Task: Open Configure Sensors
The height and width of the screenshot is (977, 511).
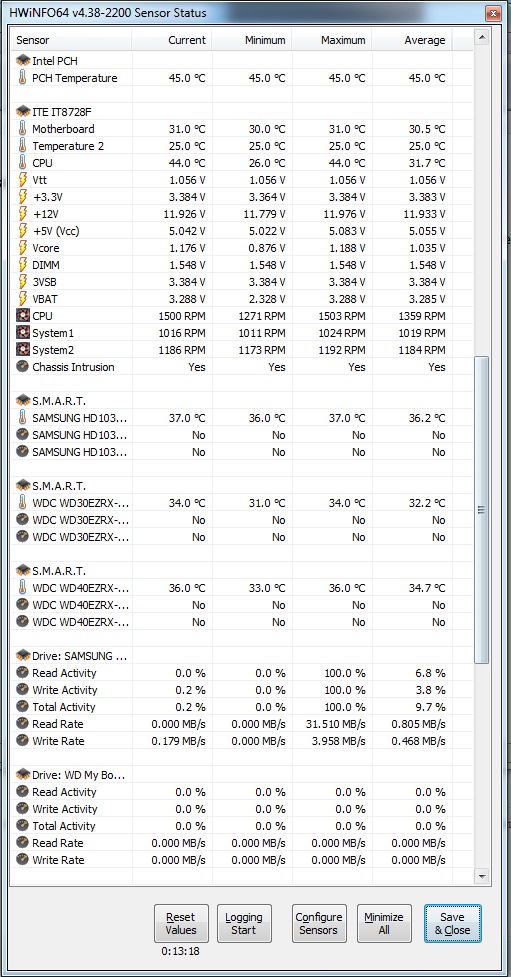Action: click(x=319, y=923)
